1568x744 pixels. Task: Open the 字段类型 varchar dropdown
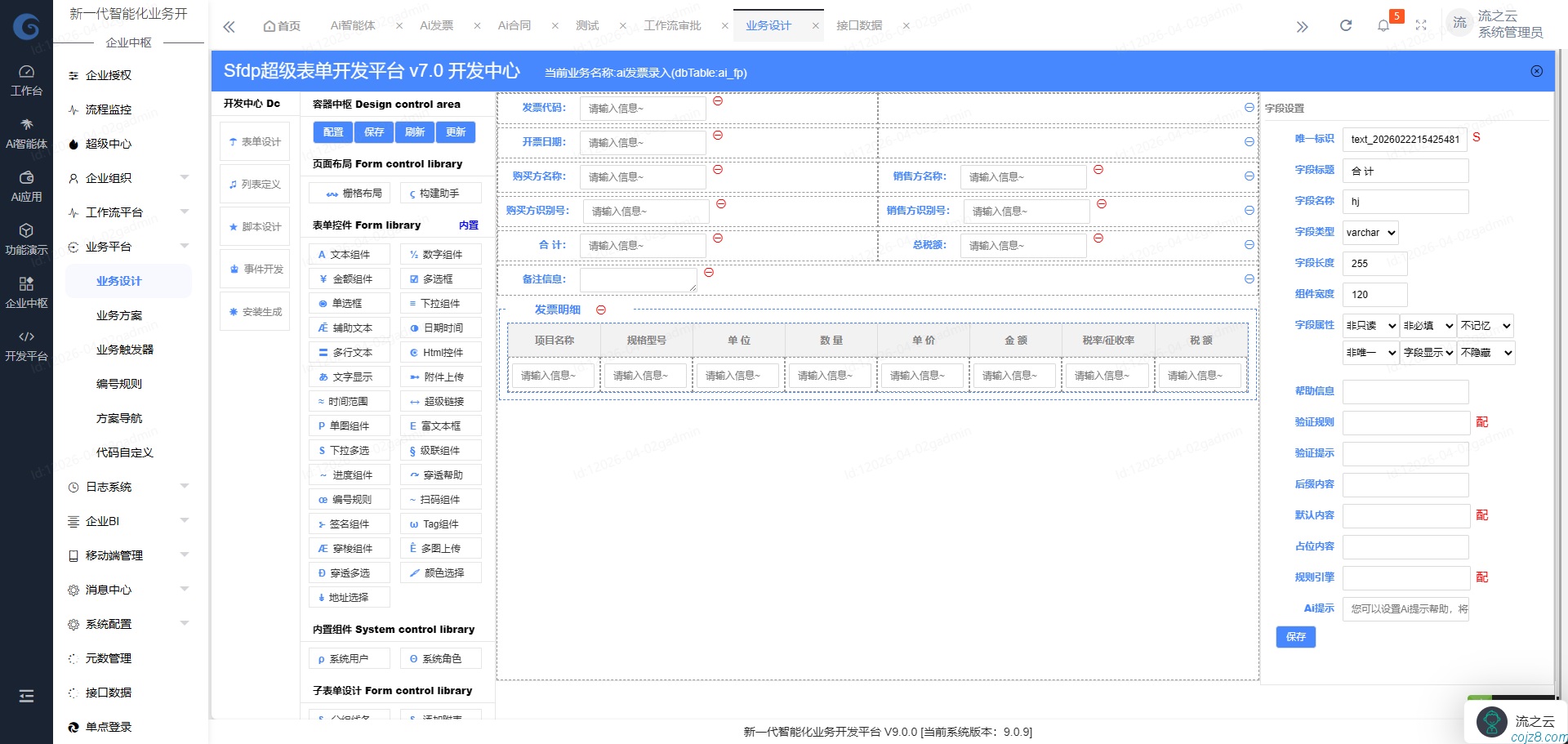click(x=1370, y=233)
